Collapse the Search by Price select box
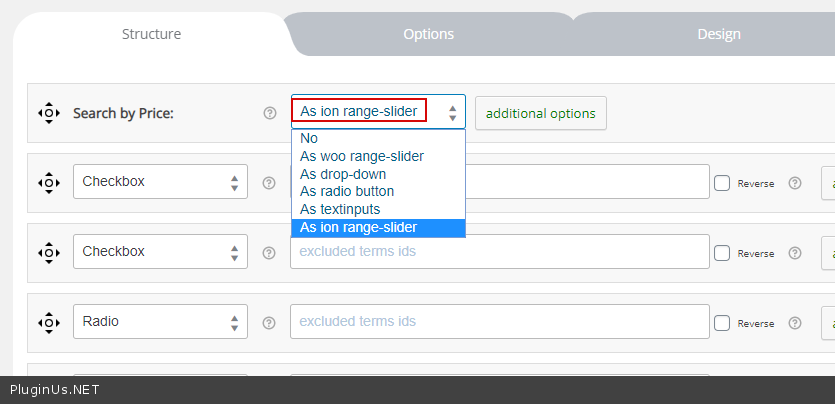Image resolution: width=835 pixels, height=404 pixels. click(x=378, y=112)
